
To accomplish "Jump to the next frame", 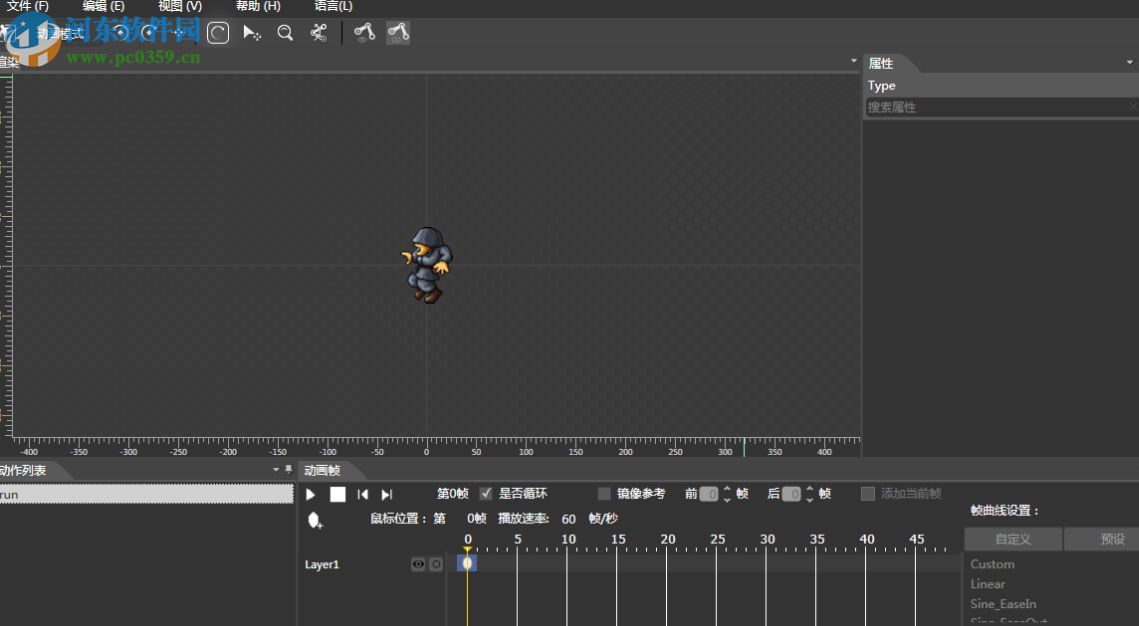I will (387, 494).
